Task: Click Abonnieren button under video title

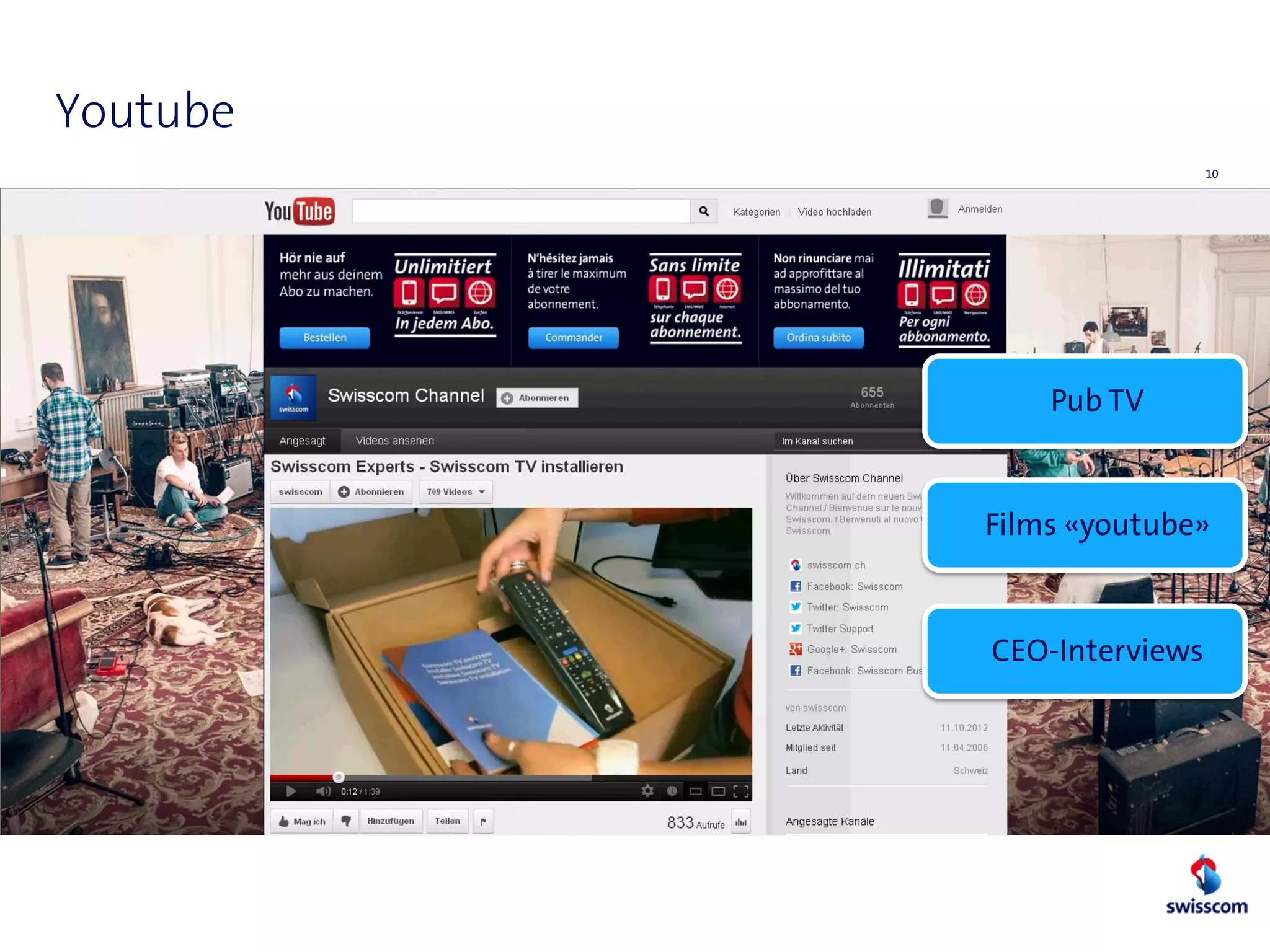Action: tap(371, 492)
